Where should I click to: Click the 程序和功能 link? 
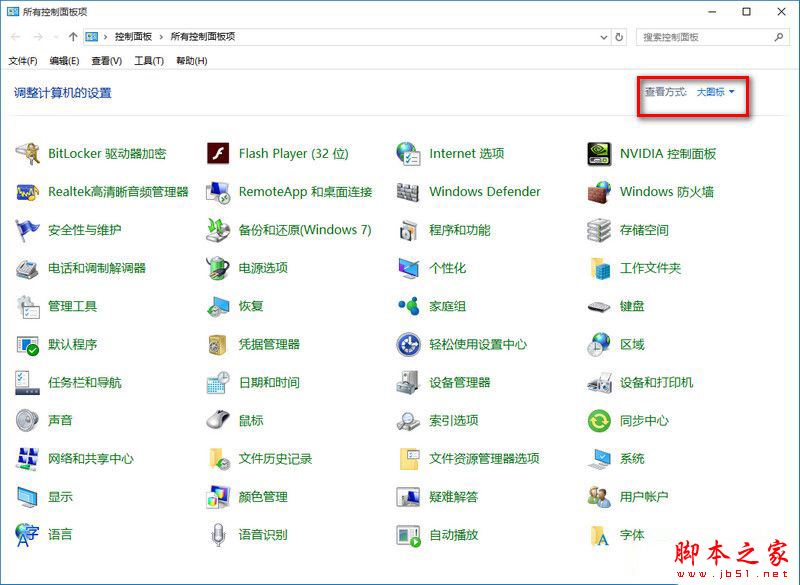click(459, 230)
